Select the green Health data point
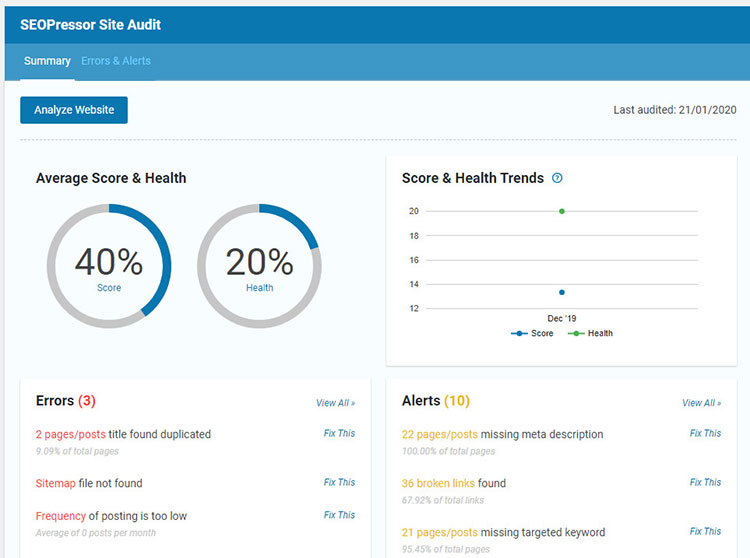The height and width of the screenshot is (558, 750). pos(562,211)
